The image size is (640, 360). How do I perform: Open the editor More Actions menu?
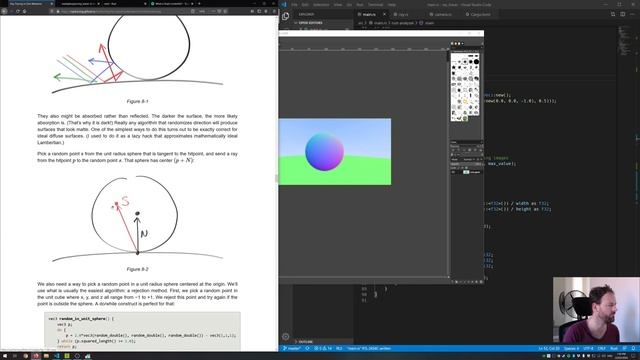[x=633, y=14]
